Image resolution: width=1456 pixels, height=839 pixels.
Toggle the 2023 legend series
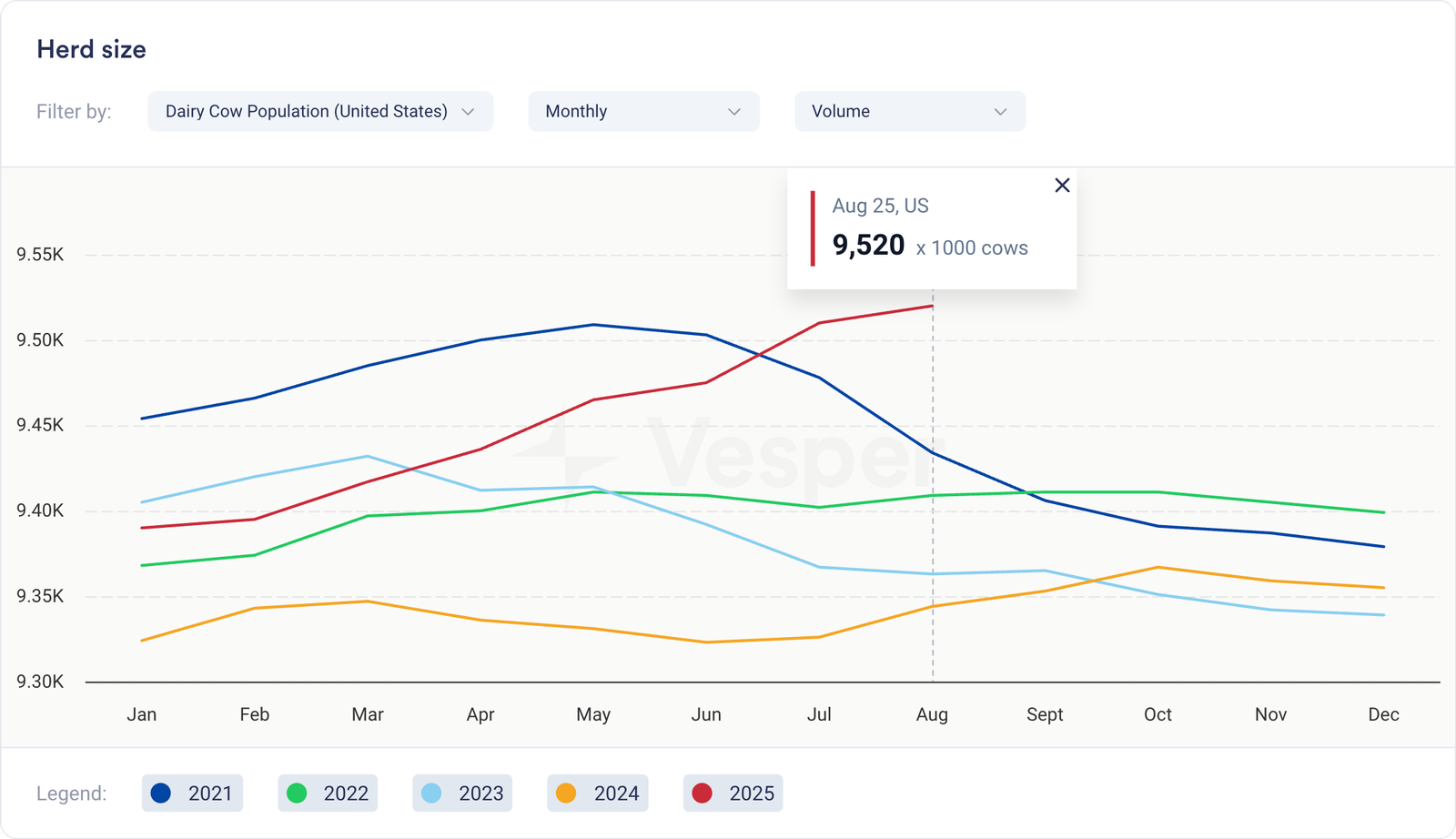(x=462, y=794)
